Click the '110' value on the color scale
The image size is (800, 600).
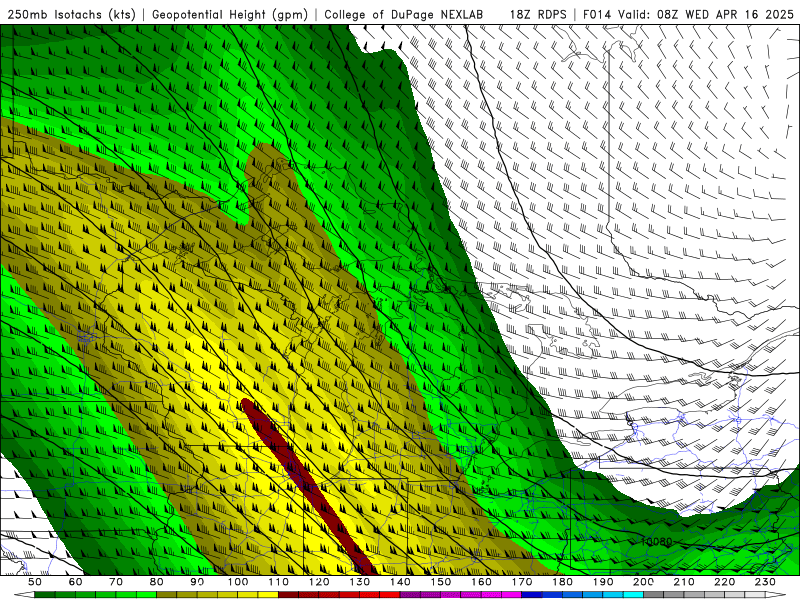pos(279,582)
